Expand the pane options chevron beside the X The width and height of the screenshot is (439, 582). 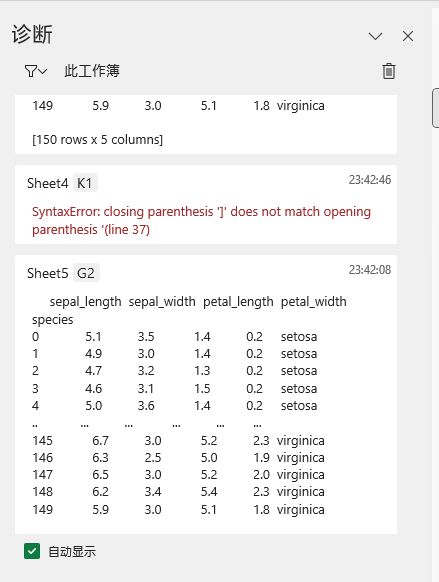(x=375, y=36)
